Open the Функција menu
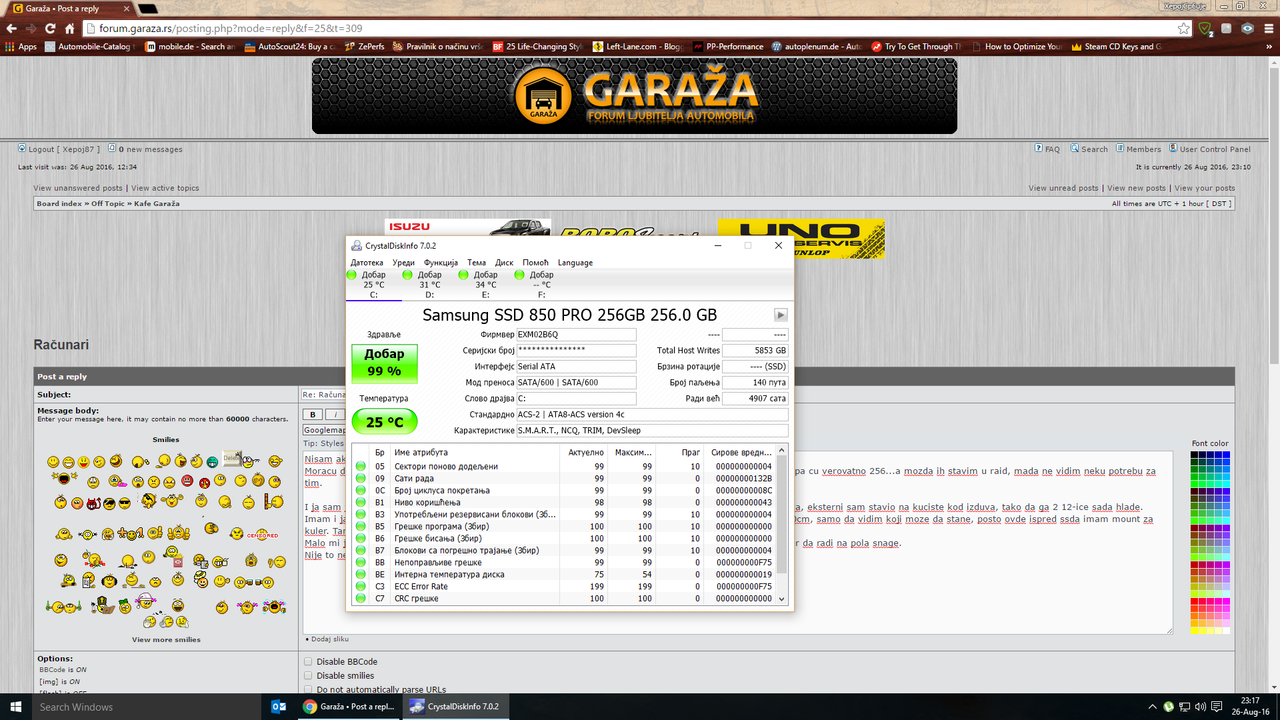 [440, 262]
